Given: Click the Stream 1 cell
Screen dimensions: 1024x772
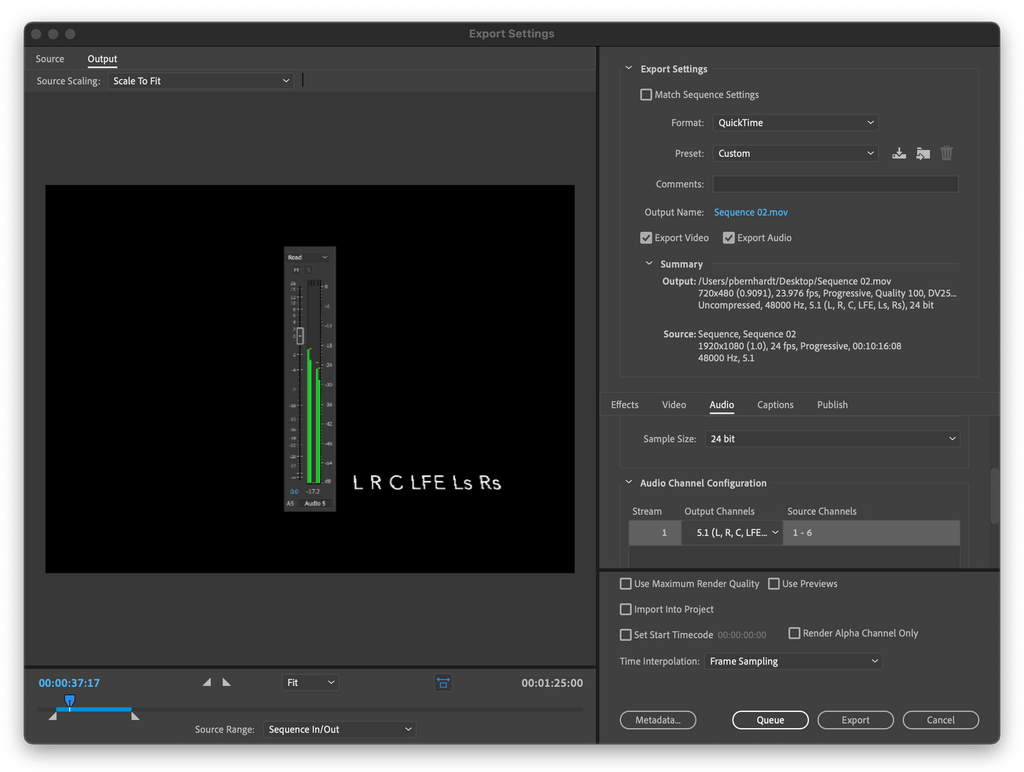Looking at the screenshot, I should pyautogui.click(x=655, y=532).
